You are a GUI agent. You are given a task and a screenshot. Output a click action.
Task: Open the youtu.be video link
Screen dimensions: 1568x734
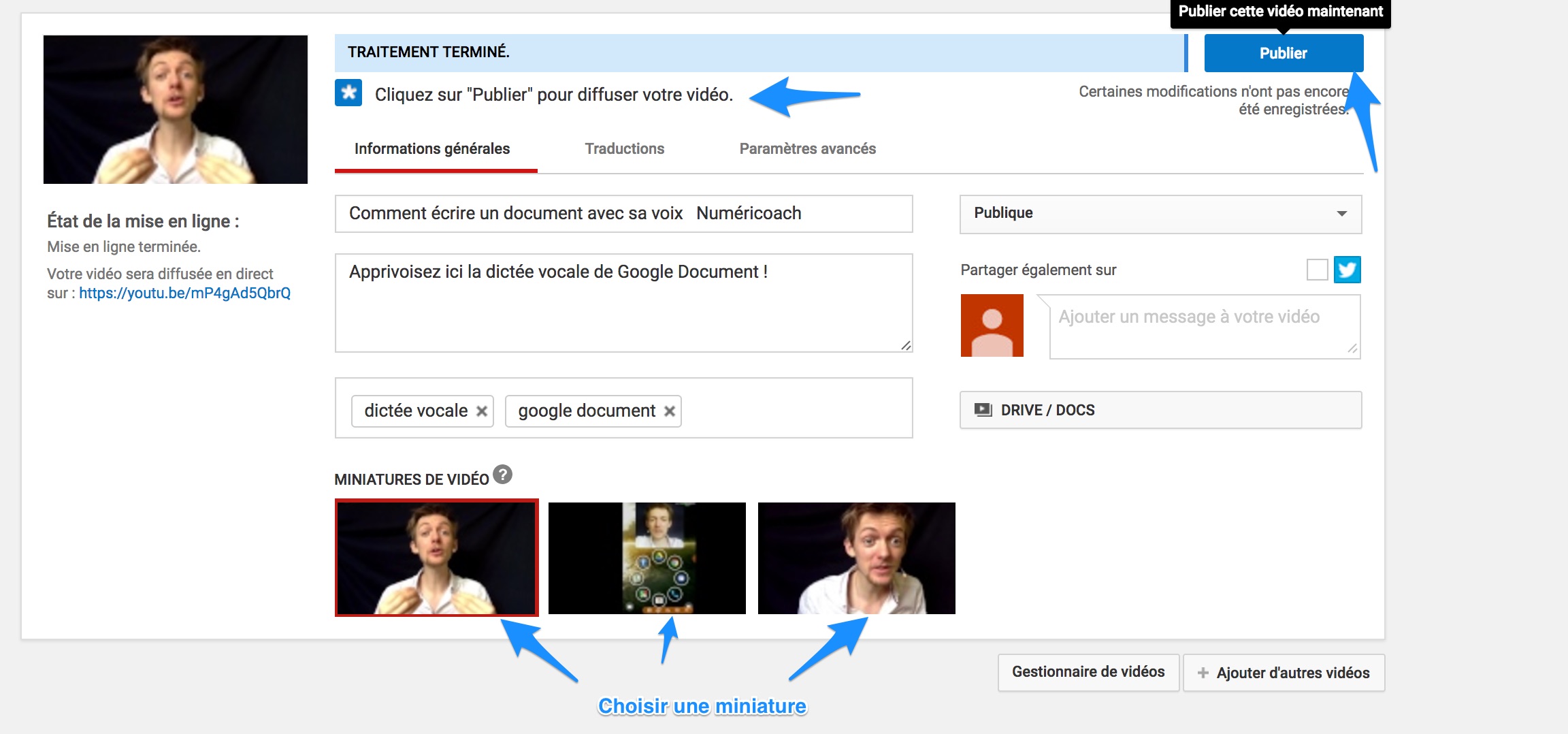(184, 293)
